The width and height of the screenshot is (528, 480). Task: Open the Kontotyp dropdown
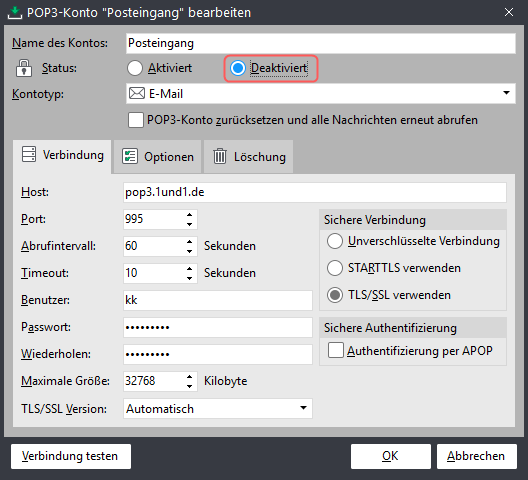[x=506, y=93]
